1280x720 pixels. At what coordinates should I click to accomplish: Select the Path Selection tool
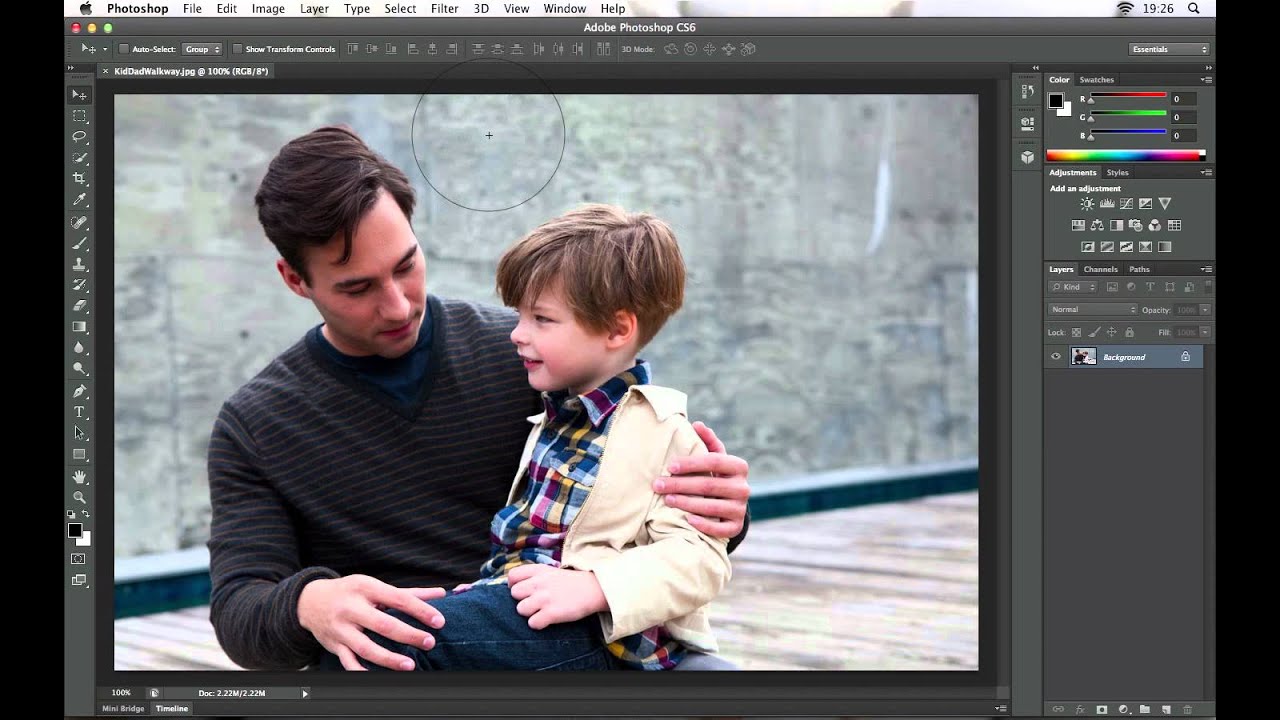[x=79, y=433]
